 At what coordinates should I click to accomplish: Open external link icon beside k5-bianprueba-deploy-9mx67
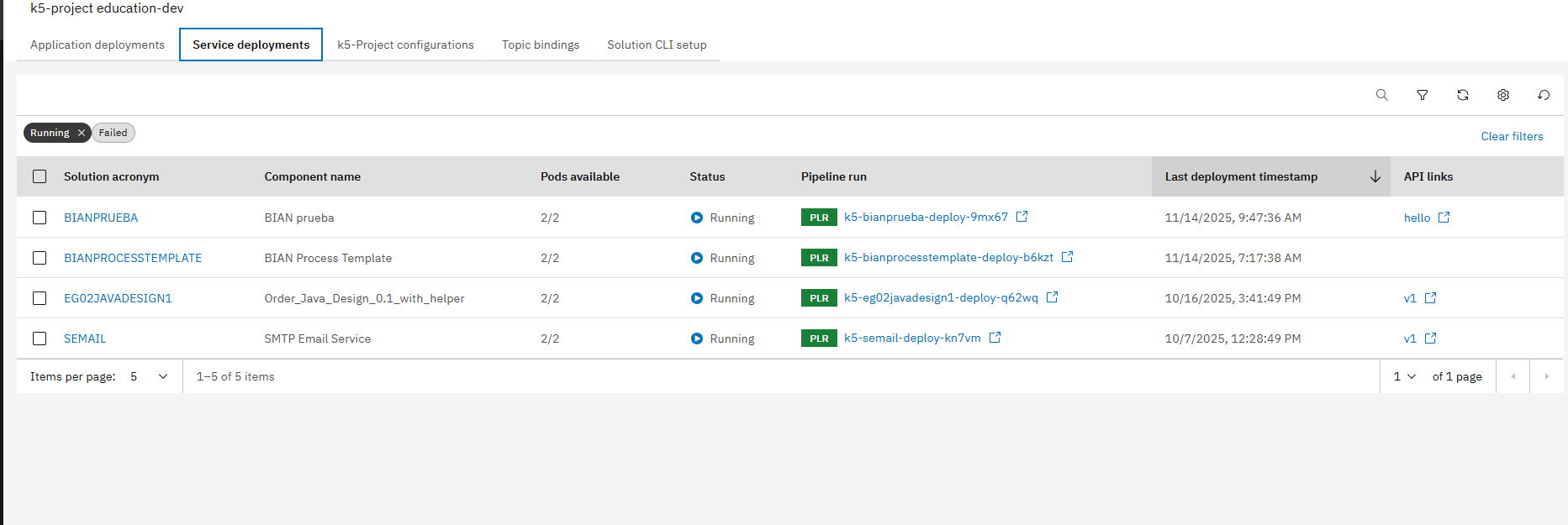(x=1022, y=217)
